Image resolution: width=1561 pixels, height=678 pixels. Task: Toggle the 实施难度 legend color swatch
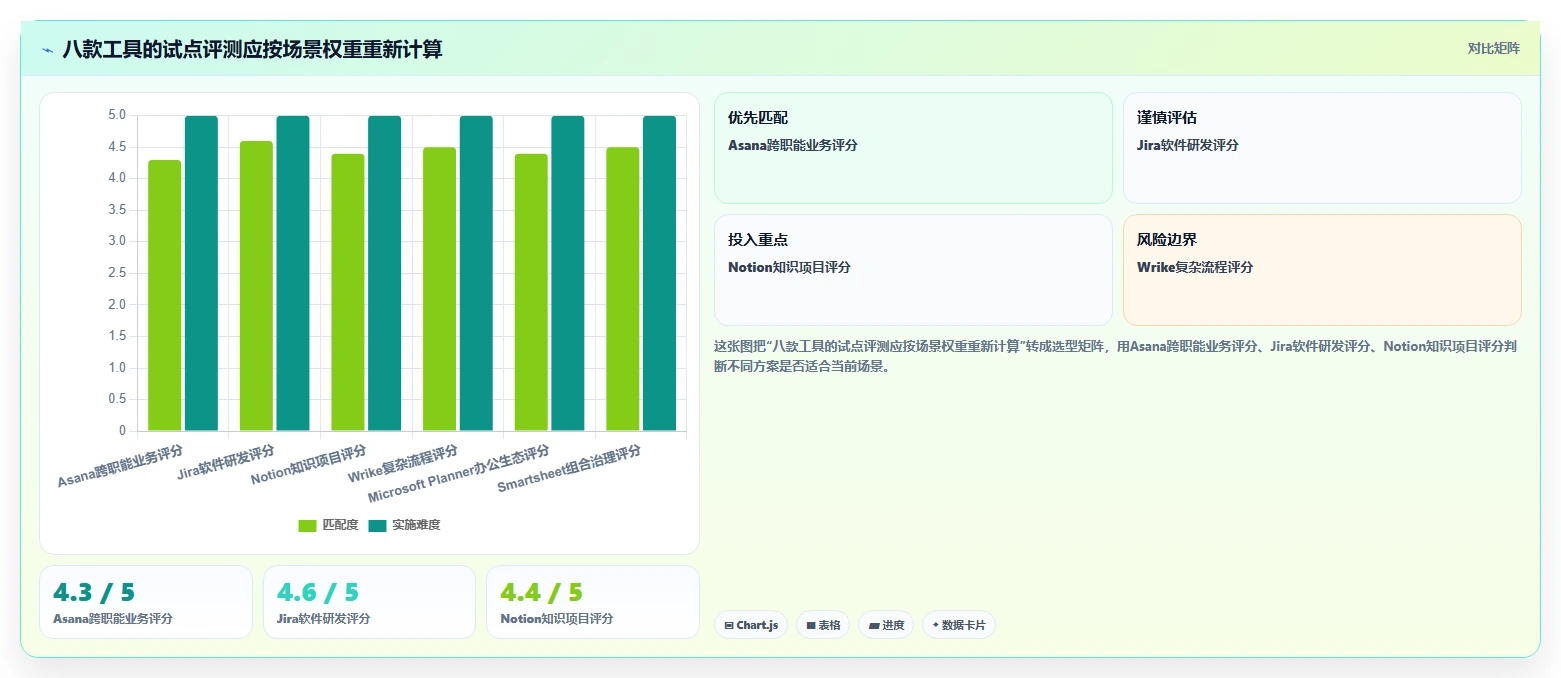377,525
